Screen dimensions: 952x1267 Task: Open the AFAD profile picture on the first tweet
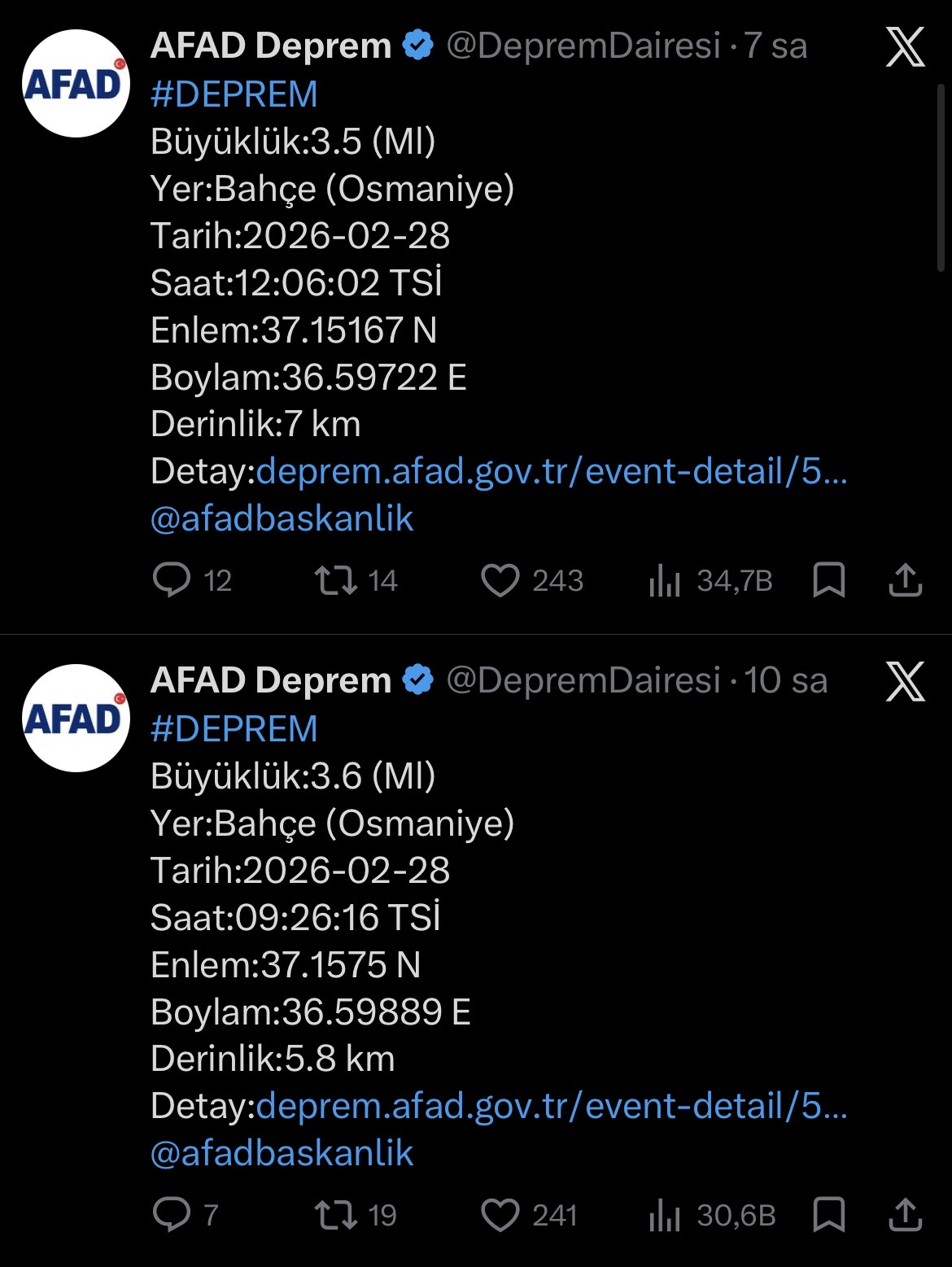click(x=76, y=83)
